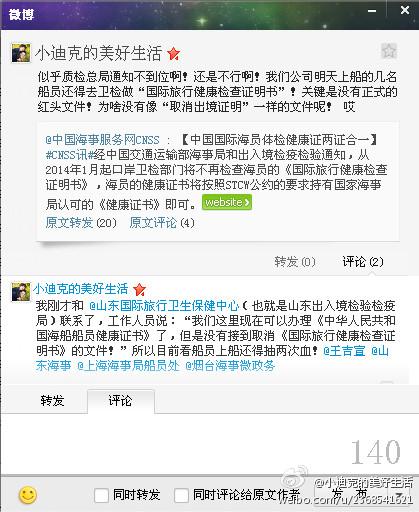Open 原文评论 (4) link
Screen dimensions: 419x512
[x=162, y=223]
